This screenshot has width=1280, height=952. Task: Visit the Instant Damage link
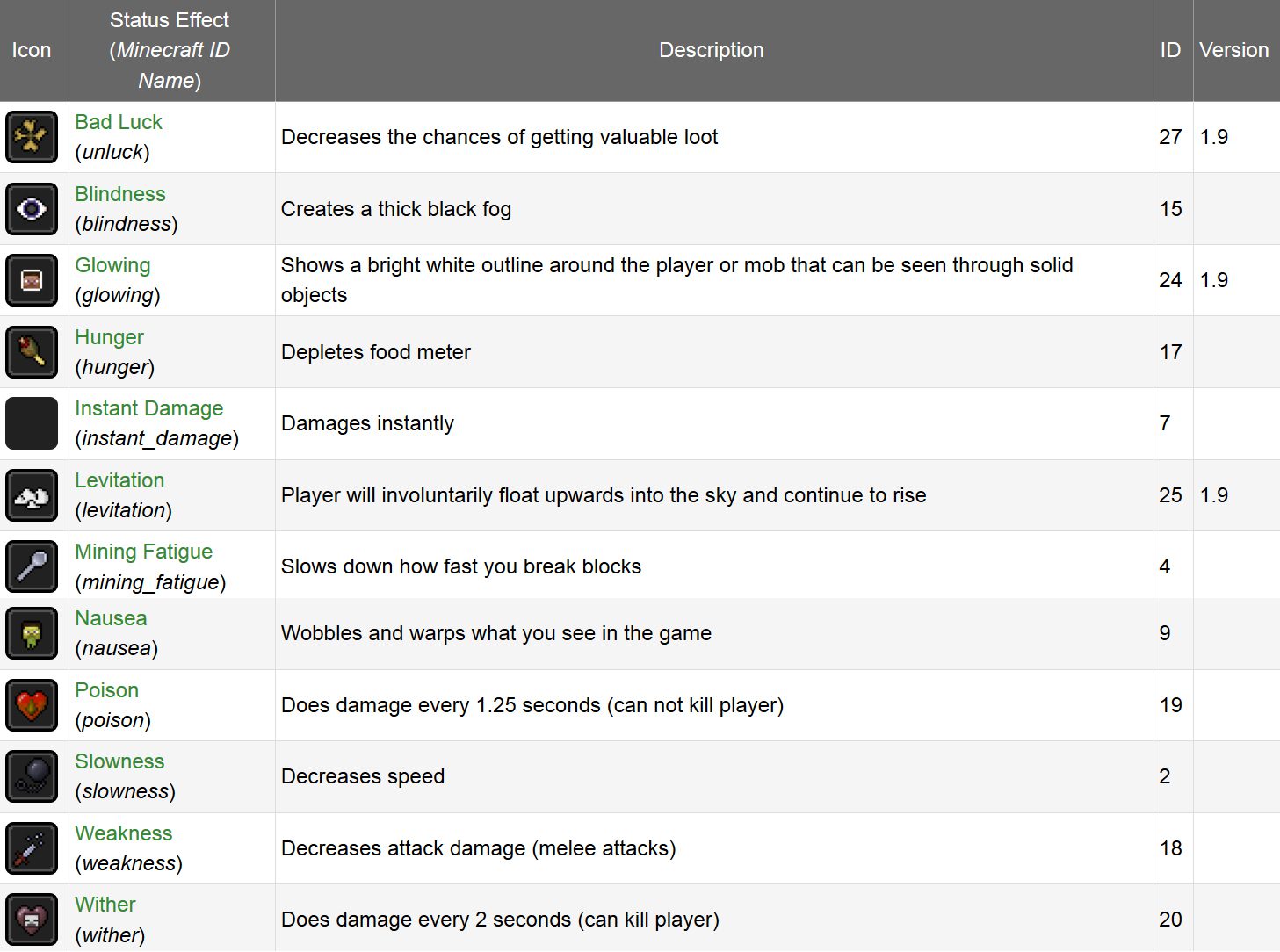click(149, 408)
